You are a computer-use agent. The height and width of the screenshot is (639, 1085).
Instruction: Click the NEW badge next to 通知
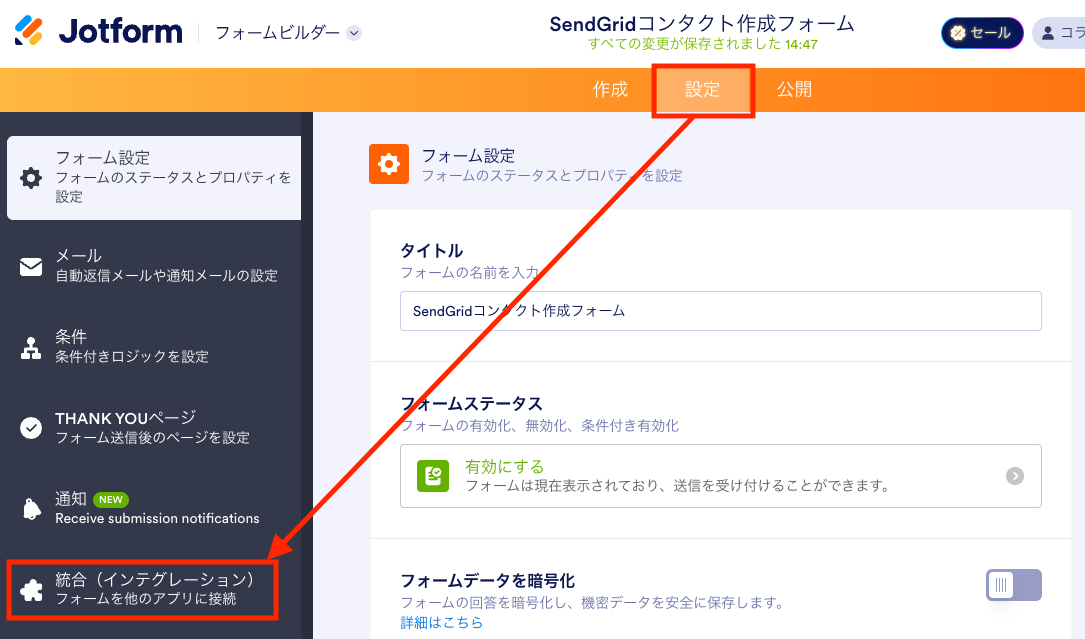coord(111,499)
